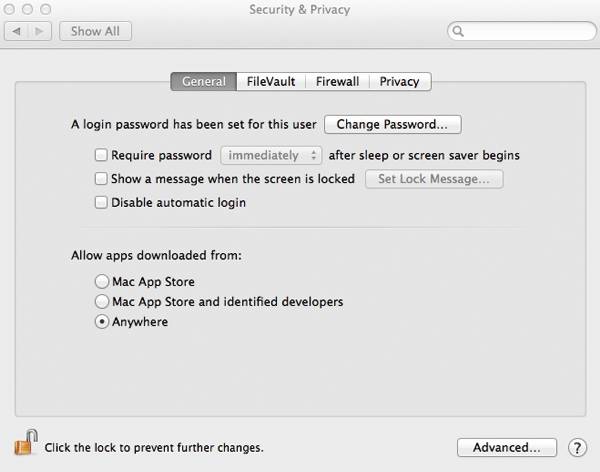Screen dimensions: 600x472
Task: Choose Mac App Store and identified developers
Action: 101,301
